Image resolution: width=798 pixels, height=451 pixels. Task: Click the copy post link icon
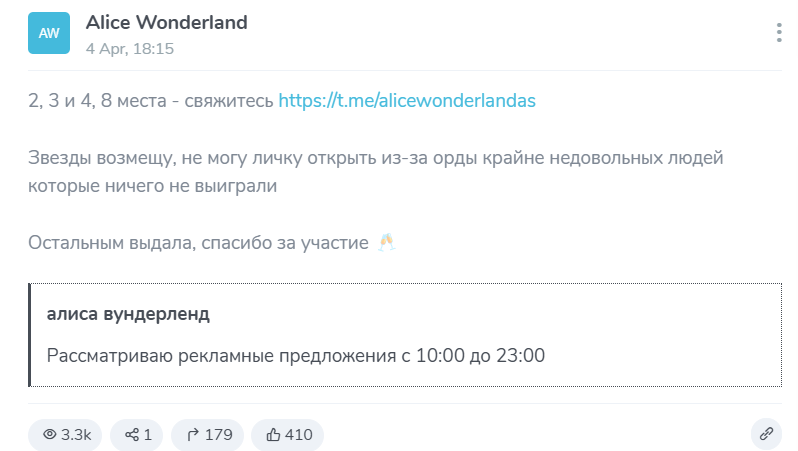click(767, 434)
